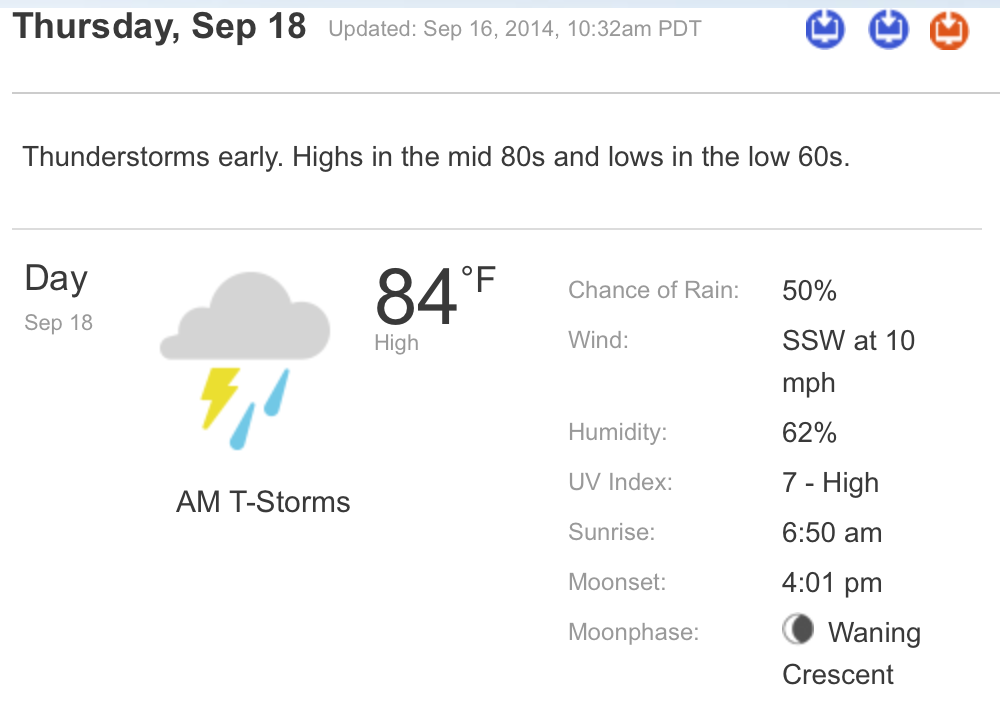Click the °F temperature unit label

coord(478,280)
